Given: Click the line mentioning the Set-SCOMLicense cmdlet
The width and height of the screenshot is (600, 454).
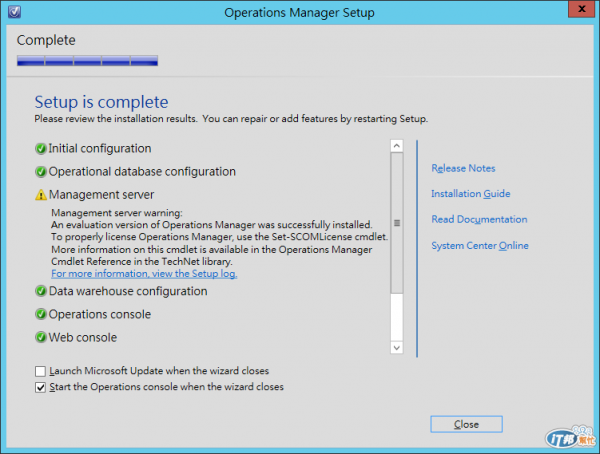Looking at the screenshot, I should [x=220, y=237].
